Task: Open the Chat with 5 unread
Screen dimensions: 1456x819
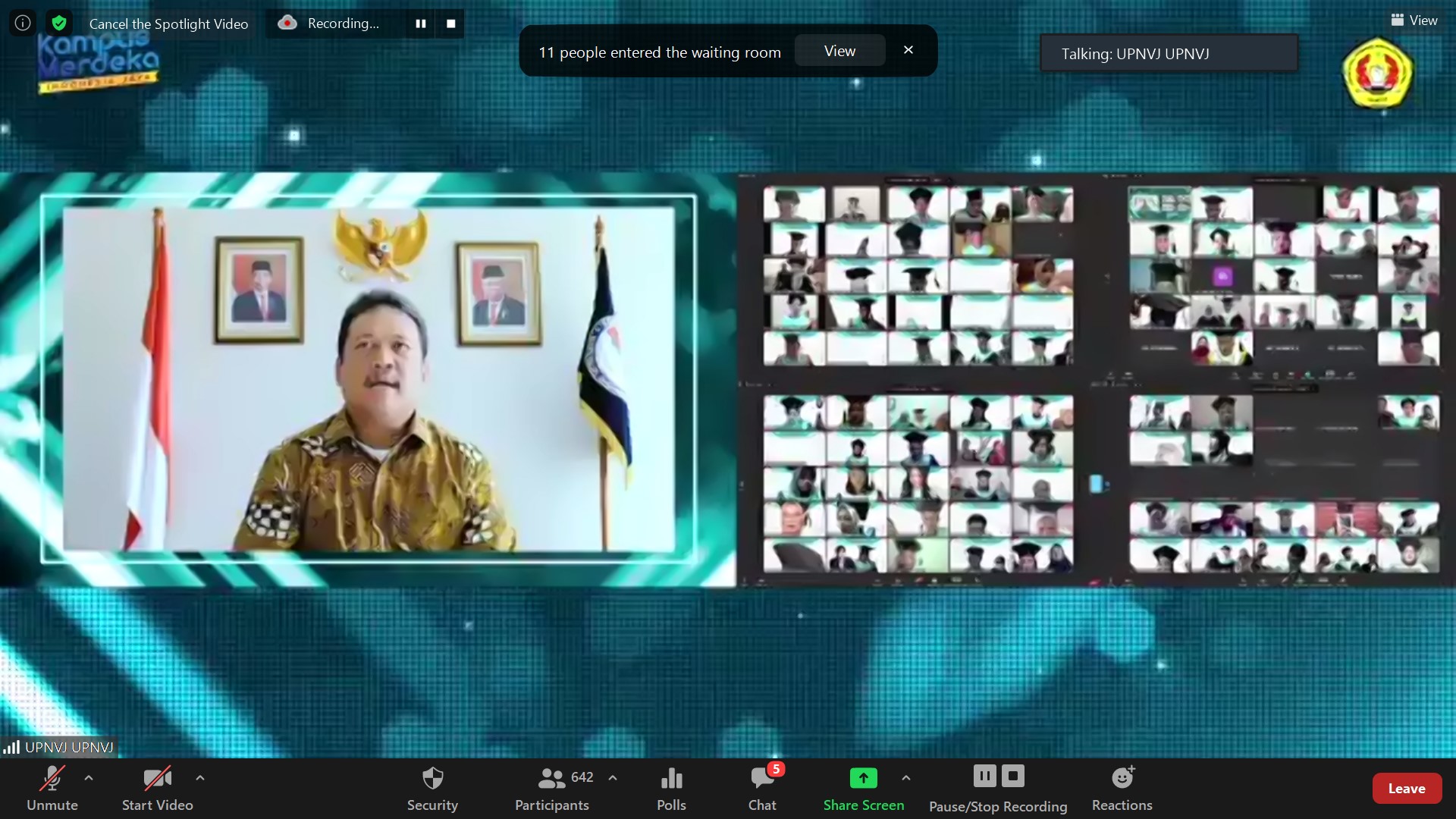Action: coord(762,788)
